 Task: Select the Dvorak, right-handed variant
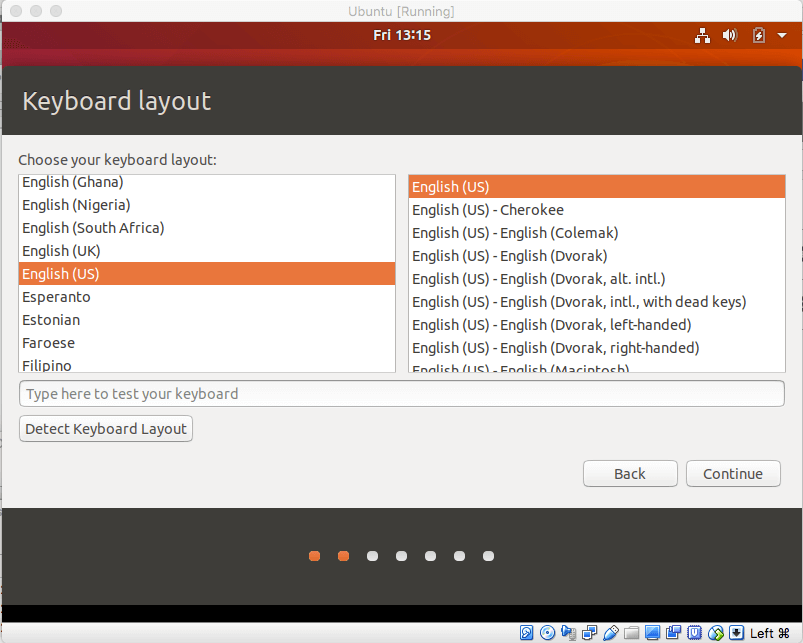(x=597, y=348)
